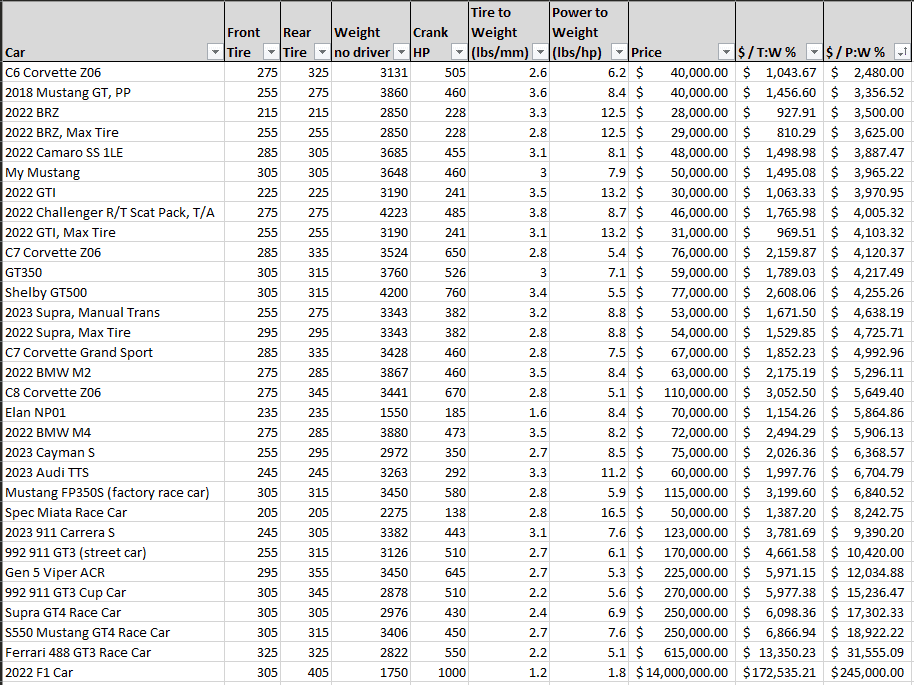Open the Power to Weight filter dropdown
Viewport: 914px width, 685px height.
pos(619,52)
